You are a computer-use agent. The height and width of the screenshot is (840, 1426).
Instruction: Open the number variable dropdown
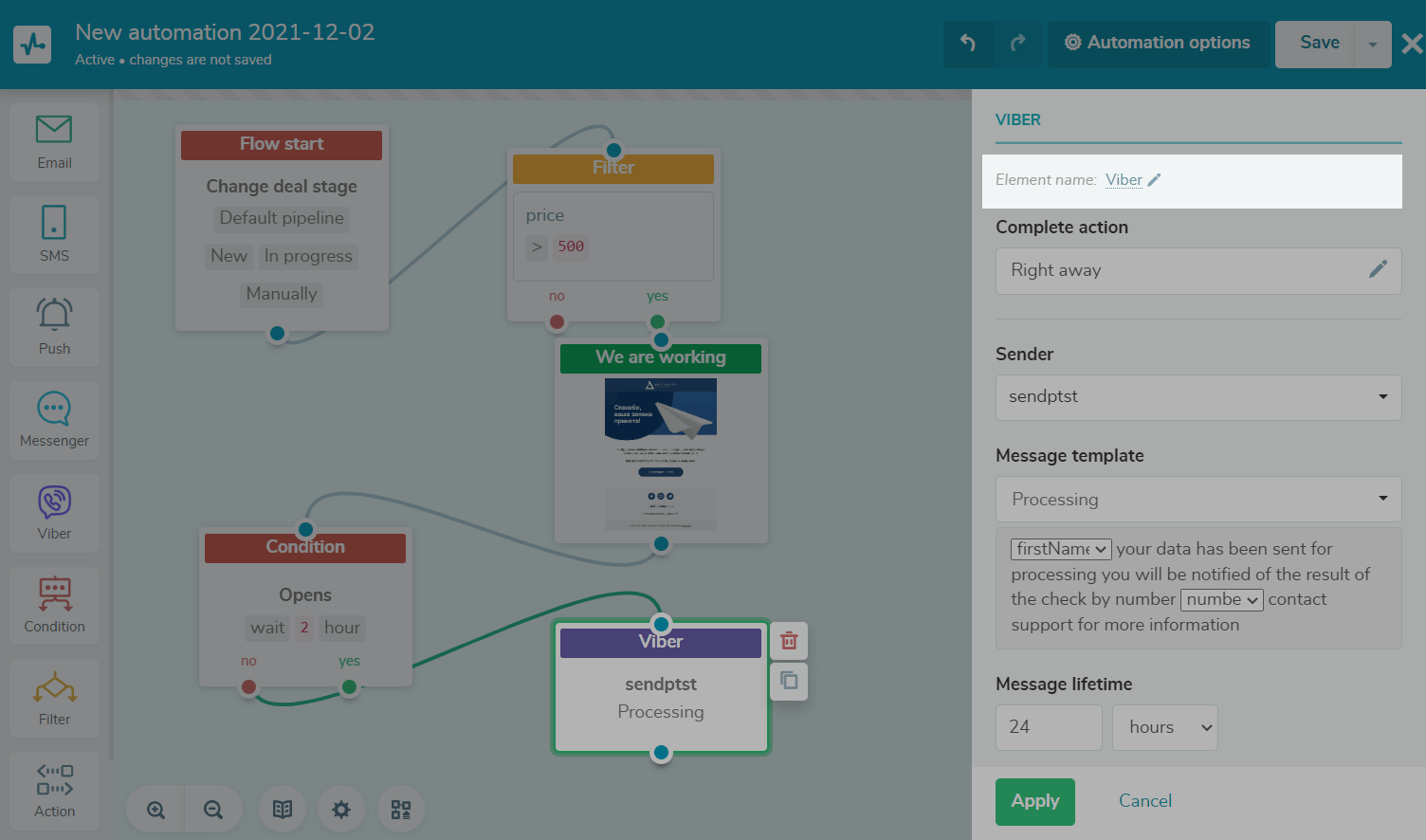(x=1221, y=600)
